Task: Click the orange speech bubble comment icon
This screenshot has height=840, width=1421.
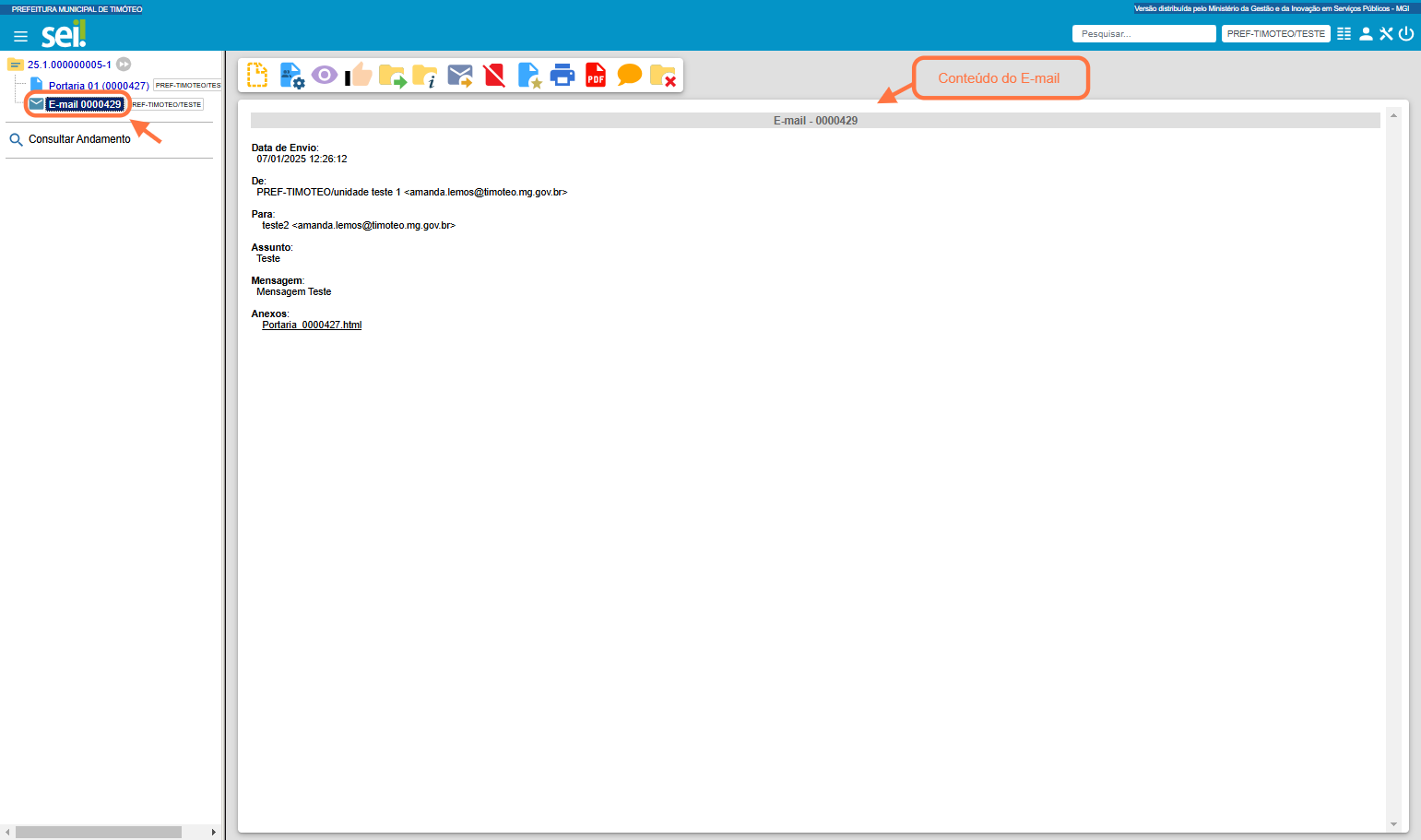Action: pos(630,75)
